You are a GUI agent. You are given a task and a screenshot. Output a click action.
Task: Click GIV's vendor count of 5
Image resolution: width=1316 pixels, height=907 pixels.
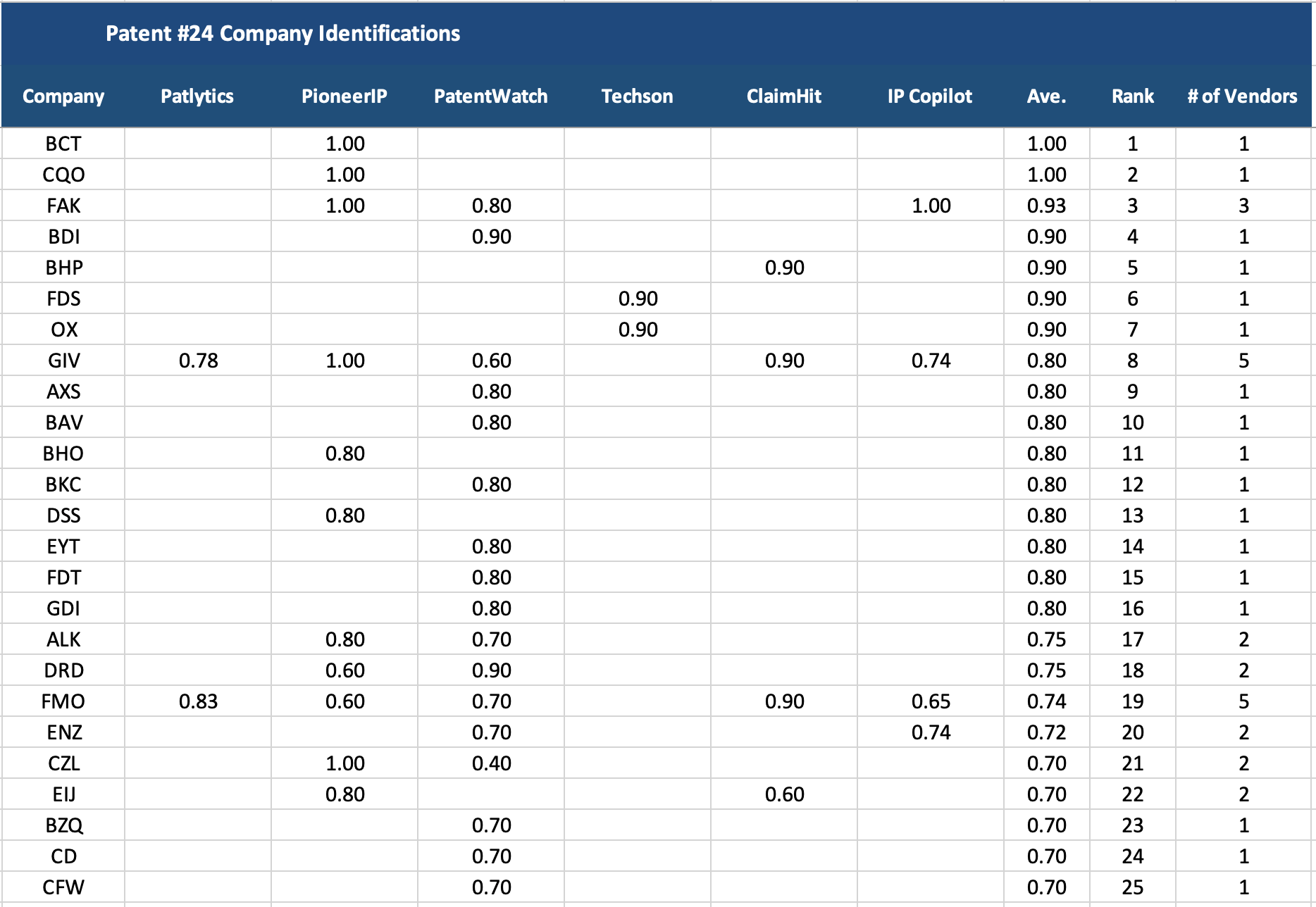pos(1244,361)
